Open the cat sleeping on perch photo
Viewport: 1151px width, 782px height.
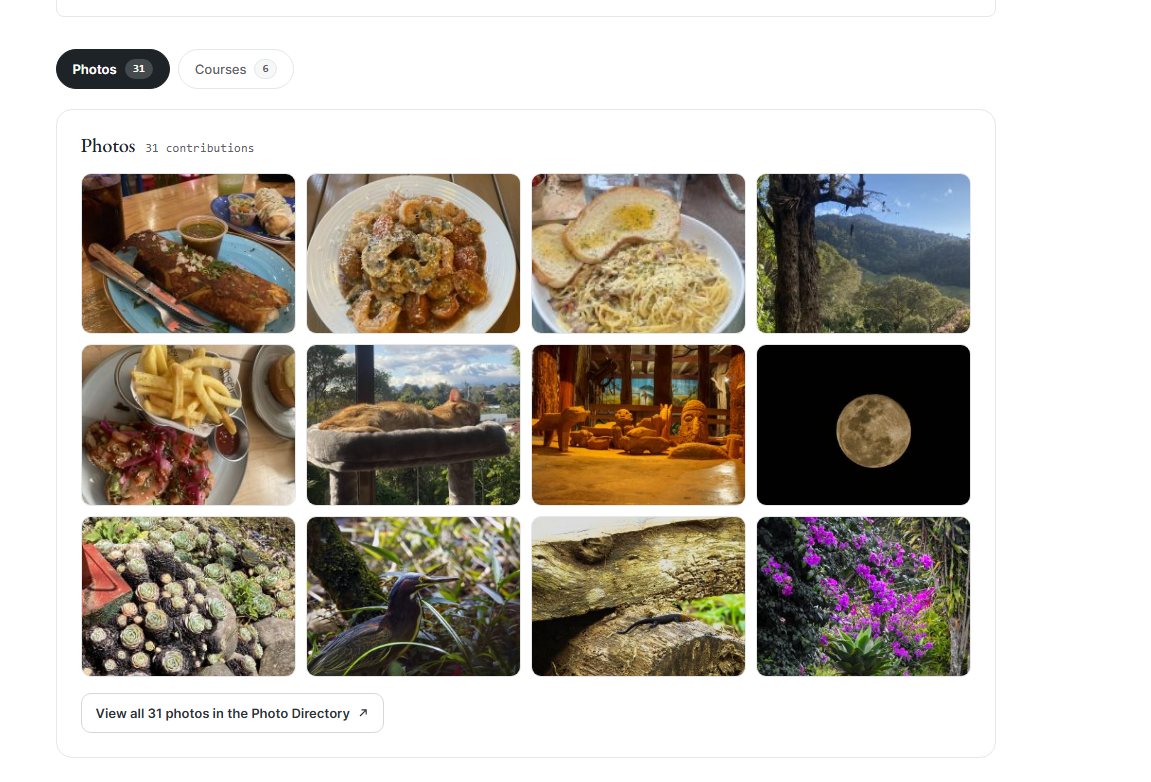tap(413, 425)
